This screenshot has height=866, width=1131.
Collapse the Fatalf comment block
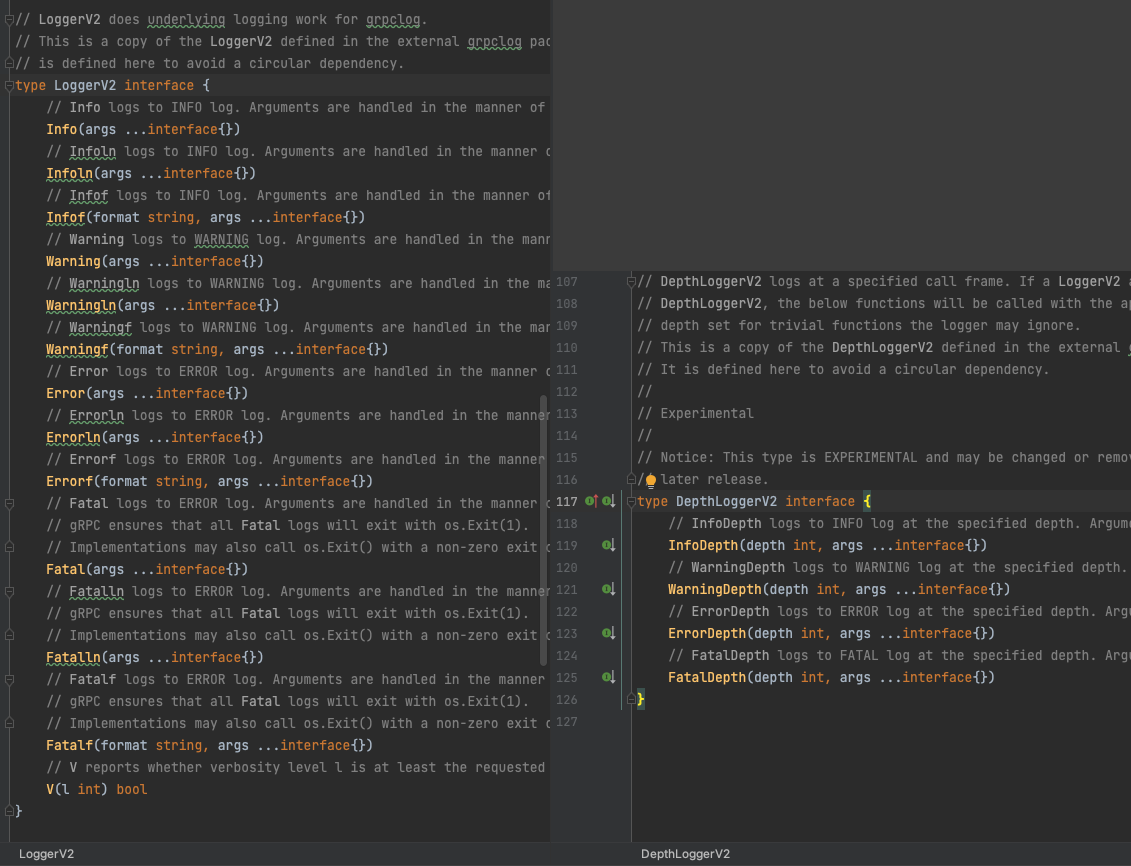[9, 680]
